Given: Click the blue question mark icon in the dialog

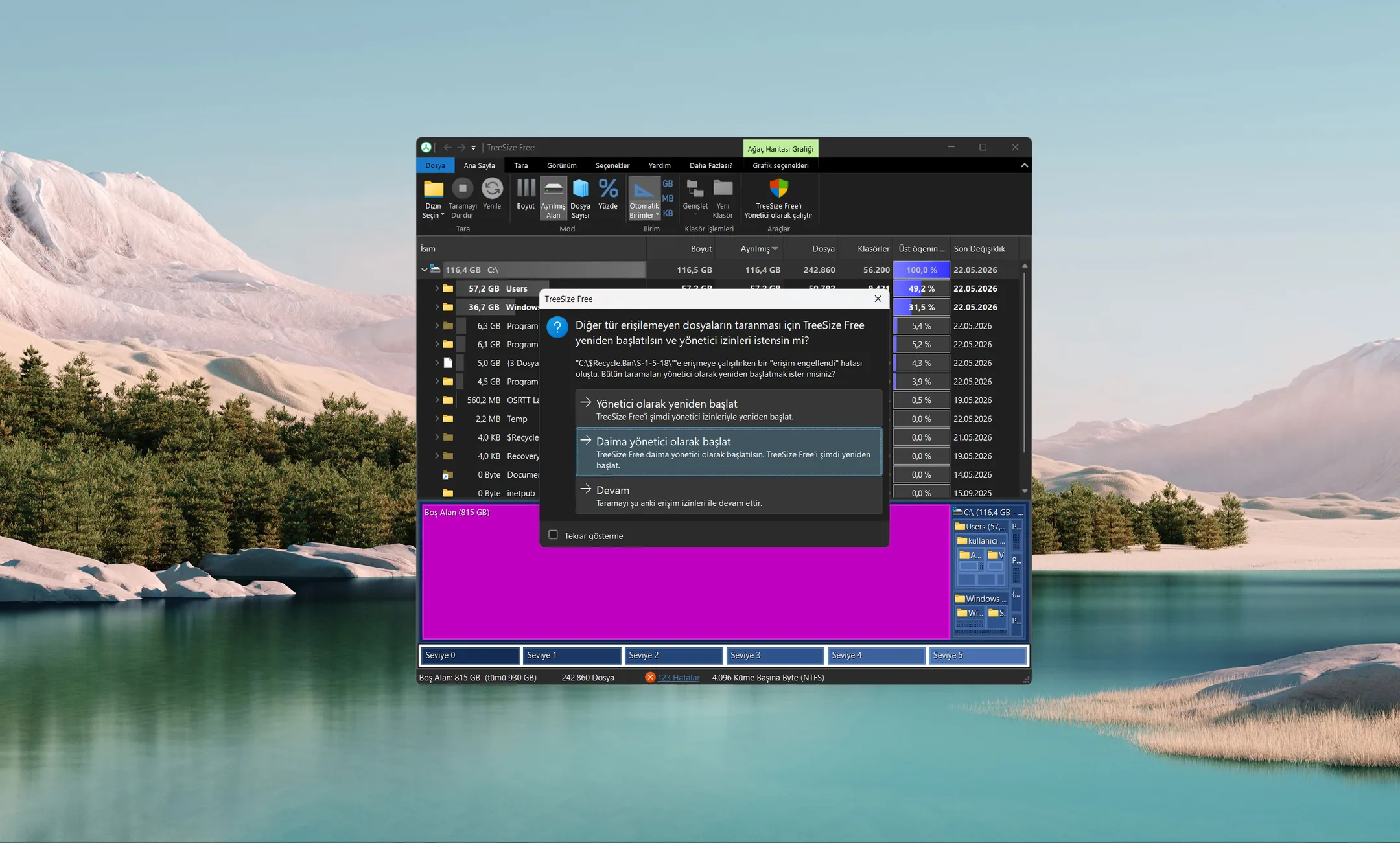Looking at the screenshot, I should pos(557,327).
